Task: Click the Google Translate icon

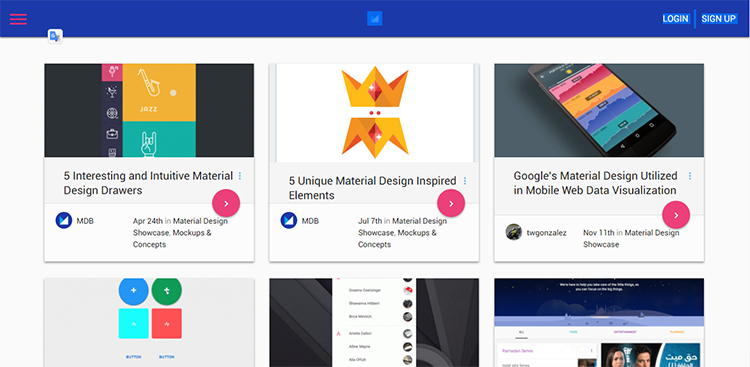Action: pos(55,36)
